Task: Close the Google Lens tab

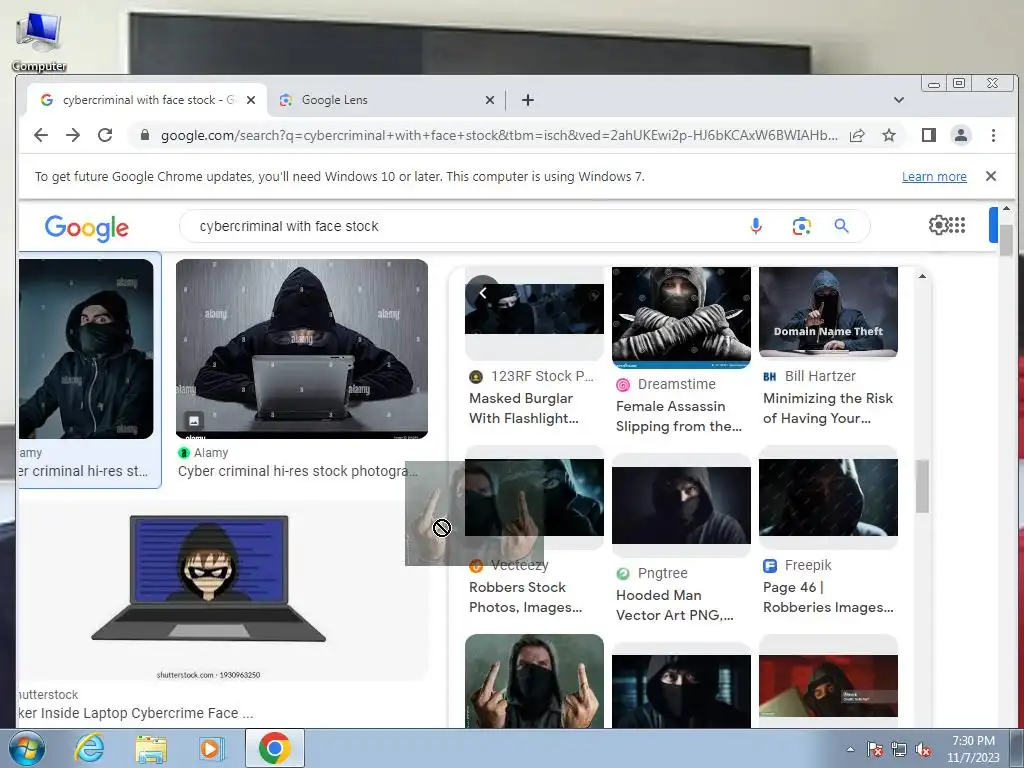Action: click(x=490, y=100)
